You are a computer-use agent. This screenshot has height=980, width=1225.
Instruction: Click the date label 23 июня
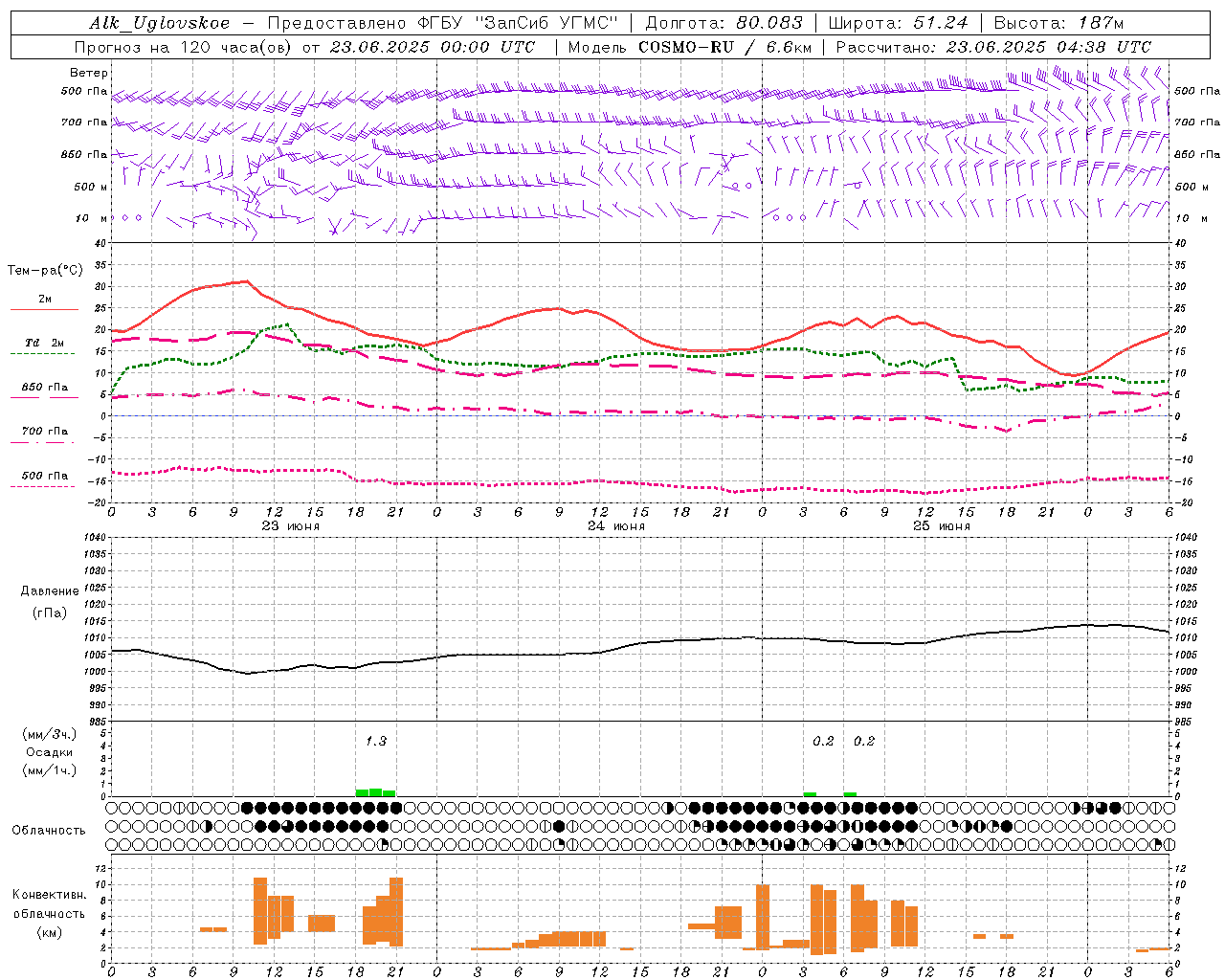(291, 526)
